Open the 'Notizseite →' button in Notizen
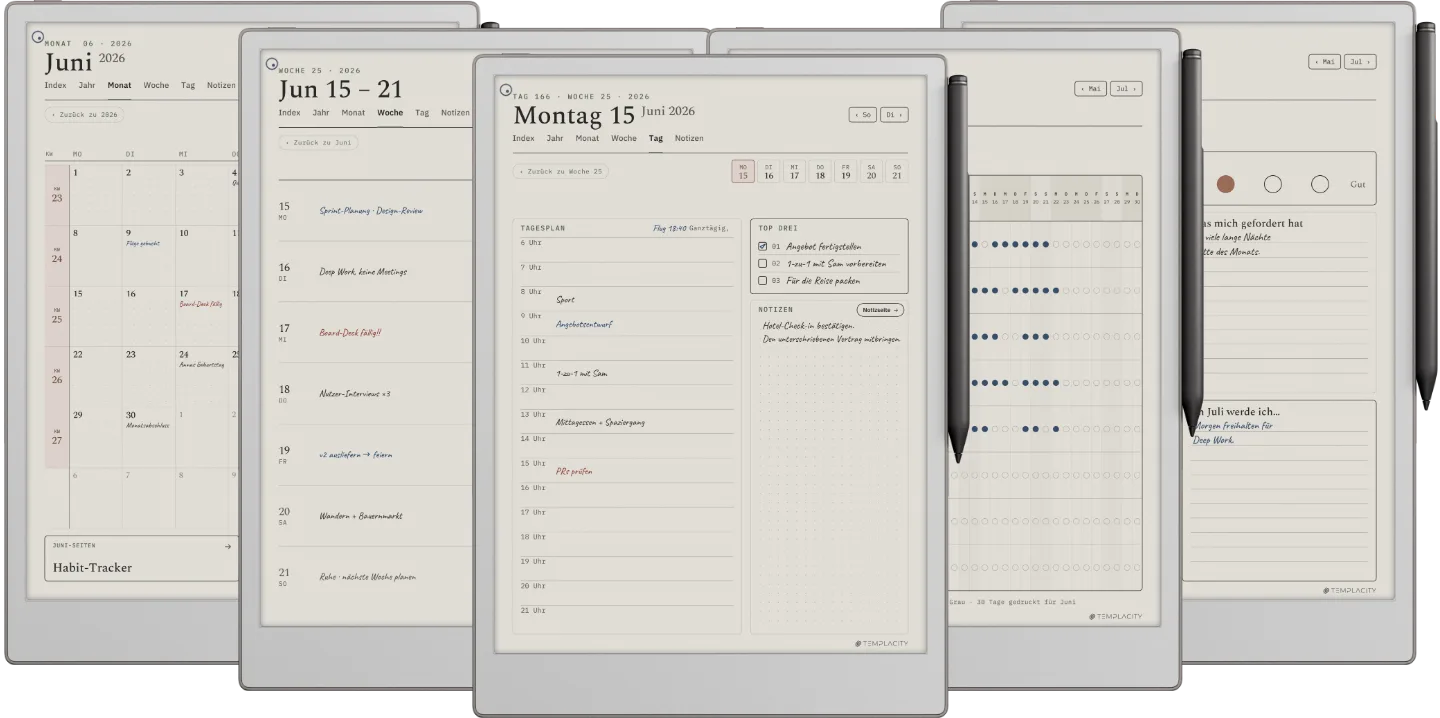Screen dimensions: 1440x718 [x=881, y=310]
